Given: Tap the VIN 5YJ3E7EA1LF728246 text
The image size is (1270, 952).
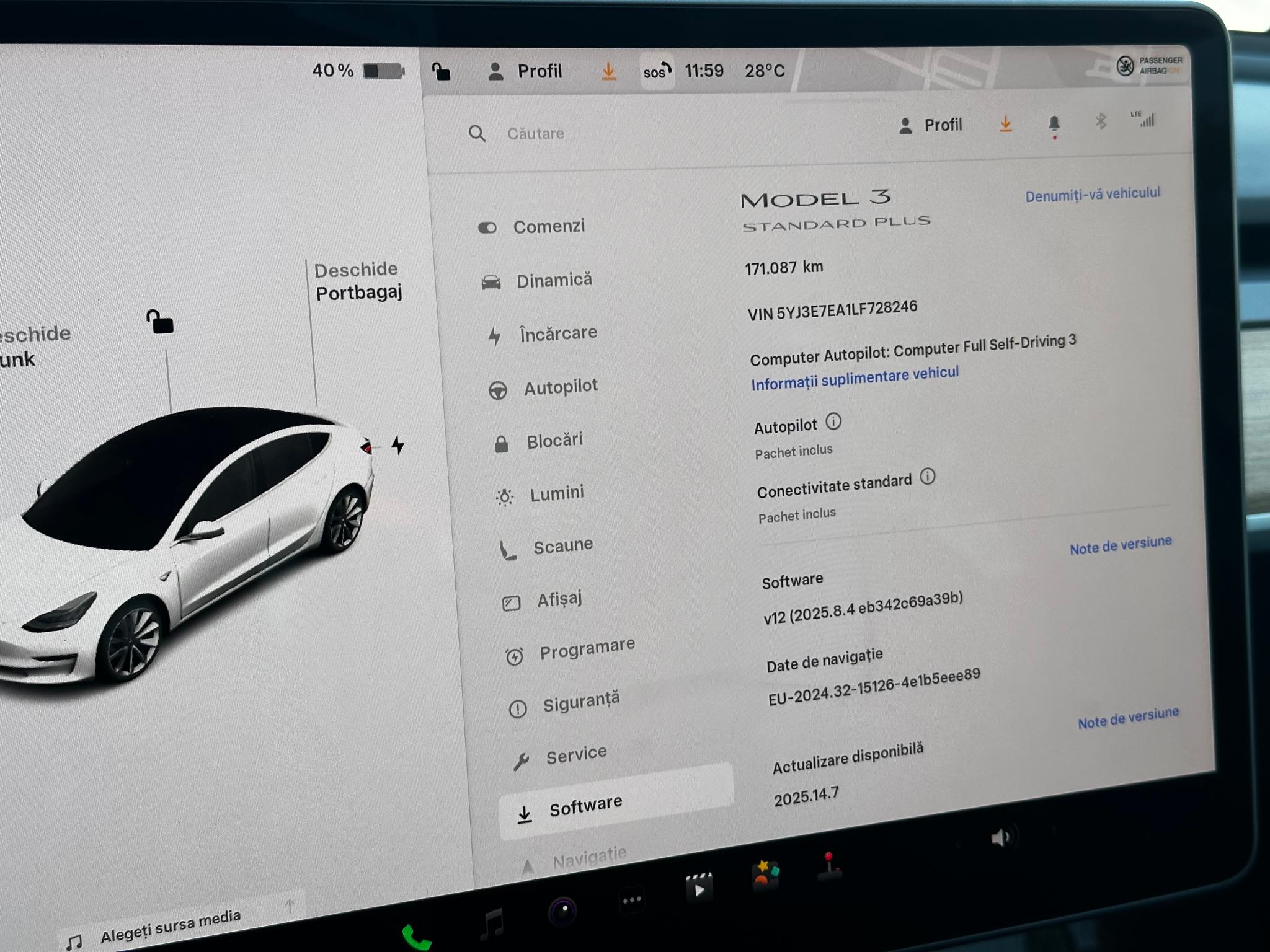Looking at the screenshot, I should (x=832, y=311).
